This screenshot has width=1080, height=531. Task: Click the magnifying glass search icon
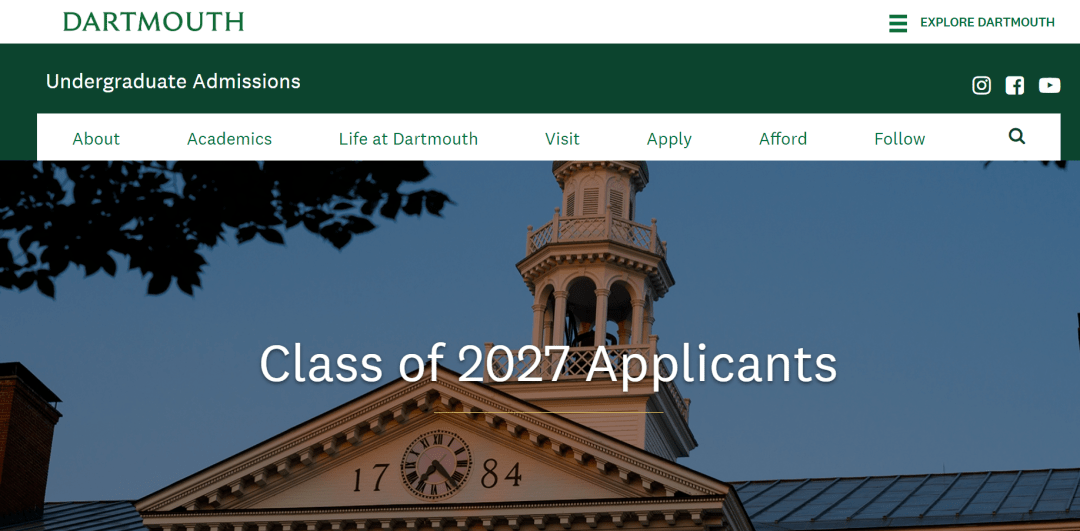click(x=1017, y=136)
